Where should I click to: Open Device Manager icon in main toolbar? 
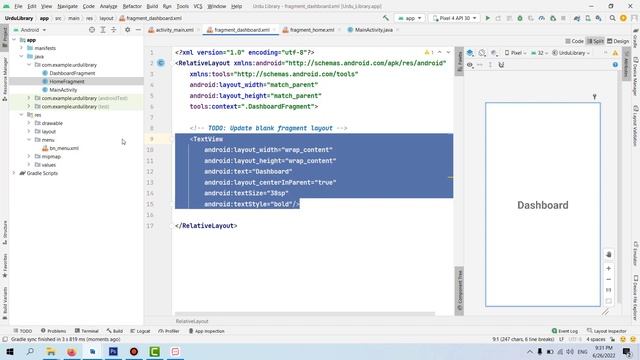point(588,18)
